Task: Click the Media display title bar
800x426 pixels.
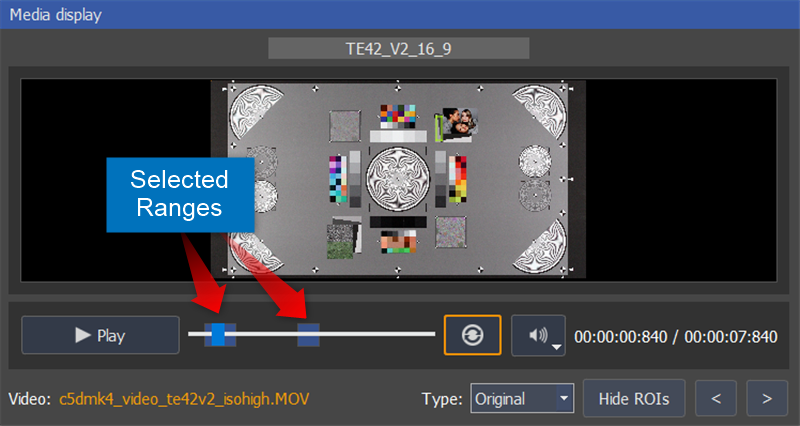Action: tap(400, 14)
